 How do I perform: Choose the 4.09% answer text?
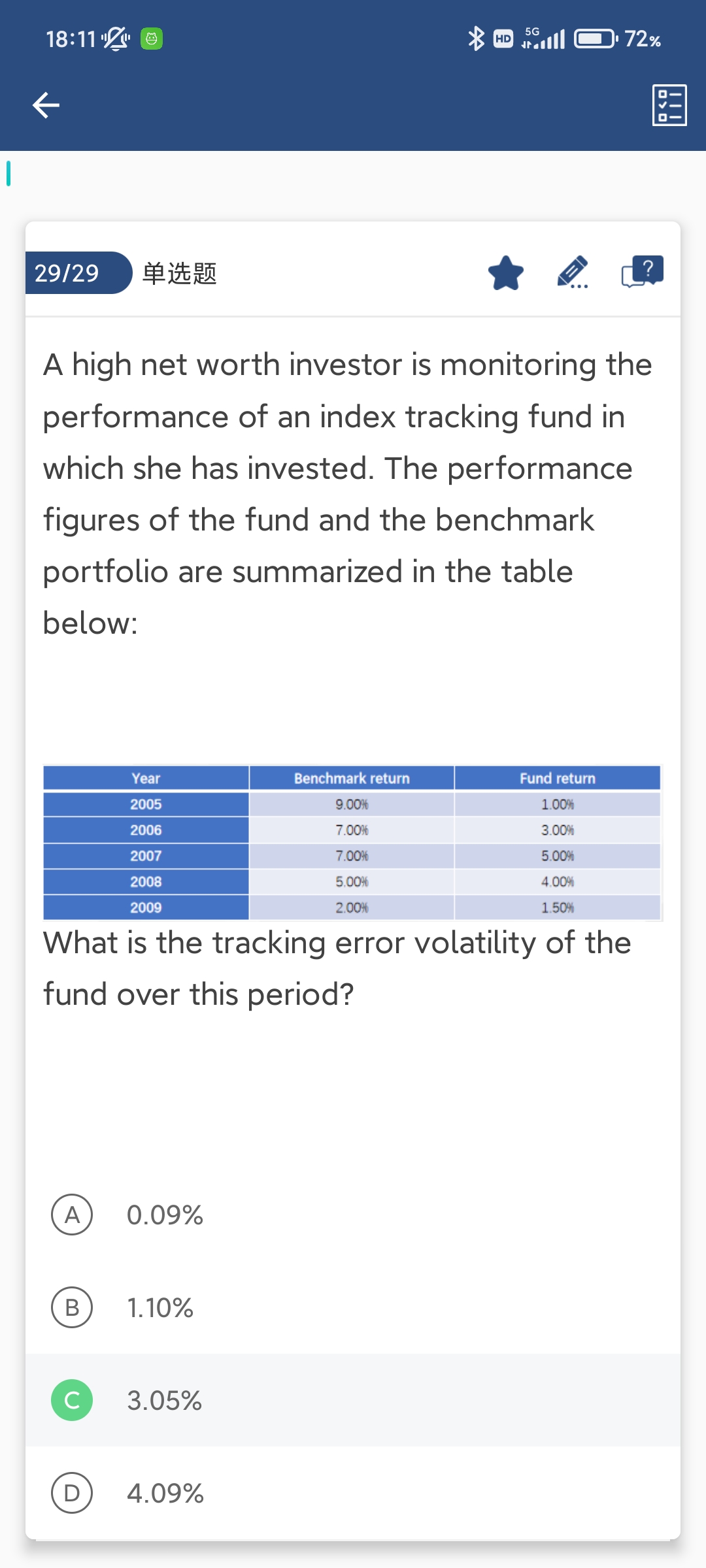165,1494
